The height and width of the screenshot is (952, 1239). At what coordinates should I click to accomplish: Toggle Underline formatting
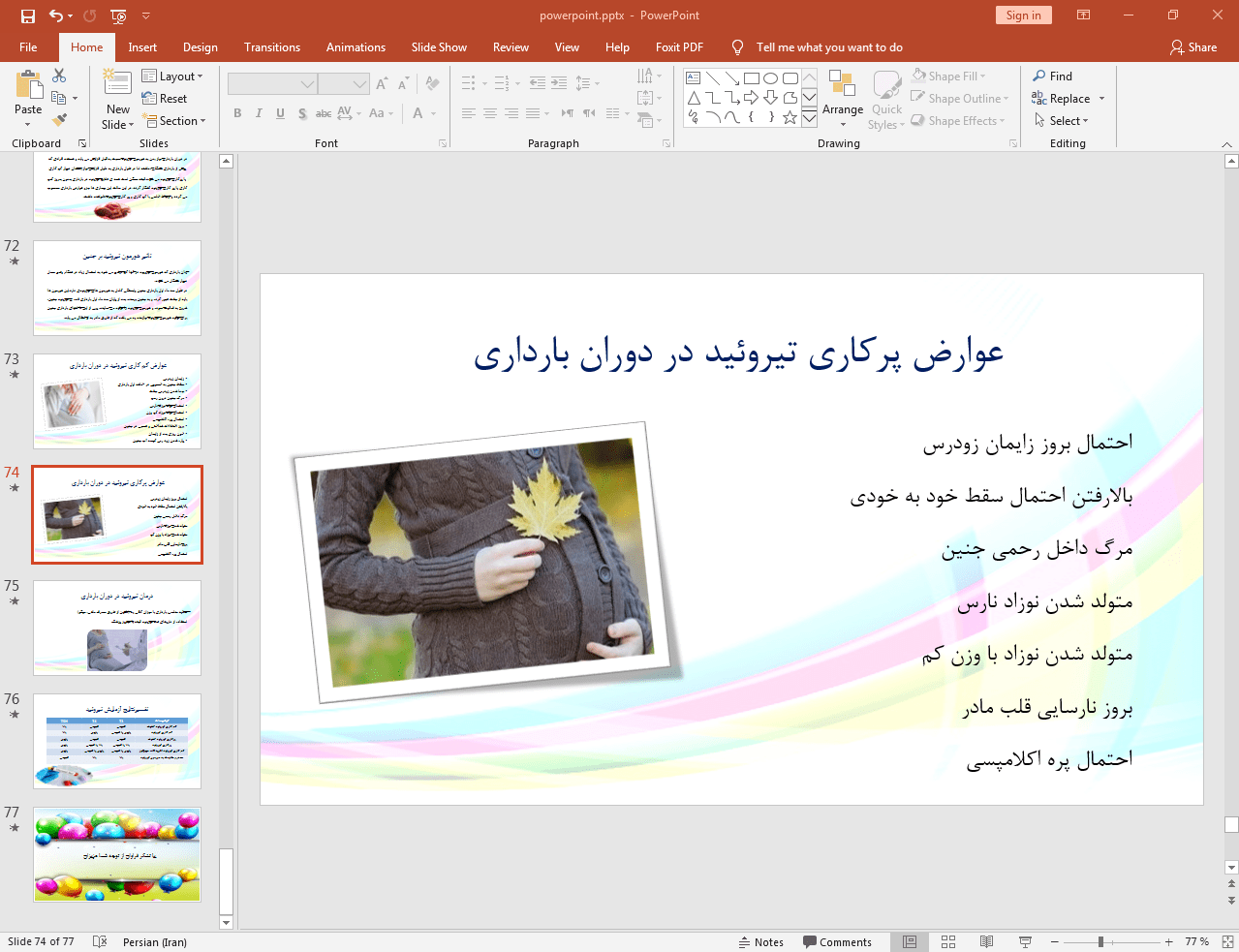click(280, 113)
